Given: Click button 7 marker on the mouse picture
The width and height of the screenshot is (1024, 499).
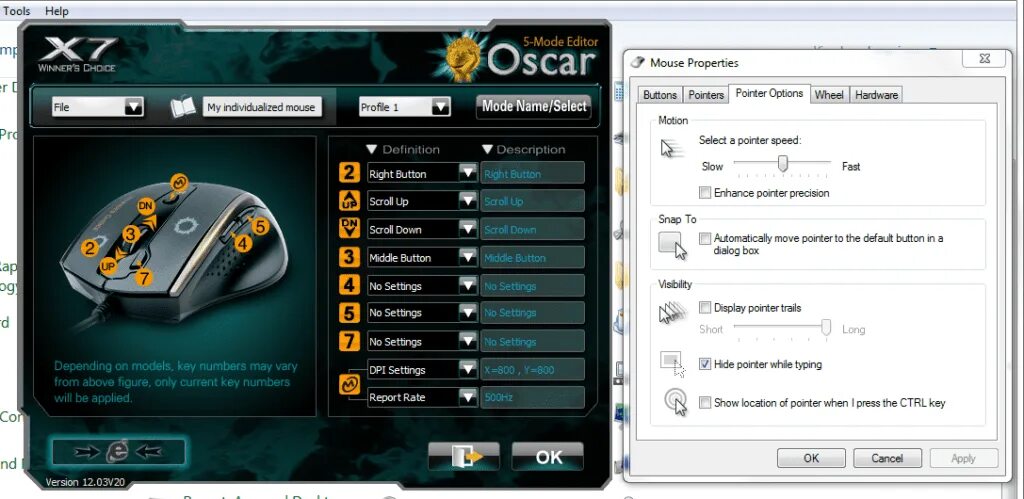Looking at the screenshot, I should [x=144, y=278].
